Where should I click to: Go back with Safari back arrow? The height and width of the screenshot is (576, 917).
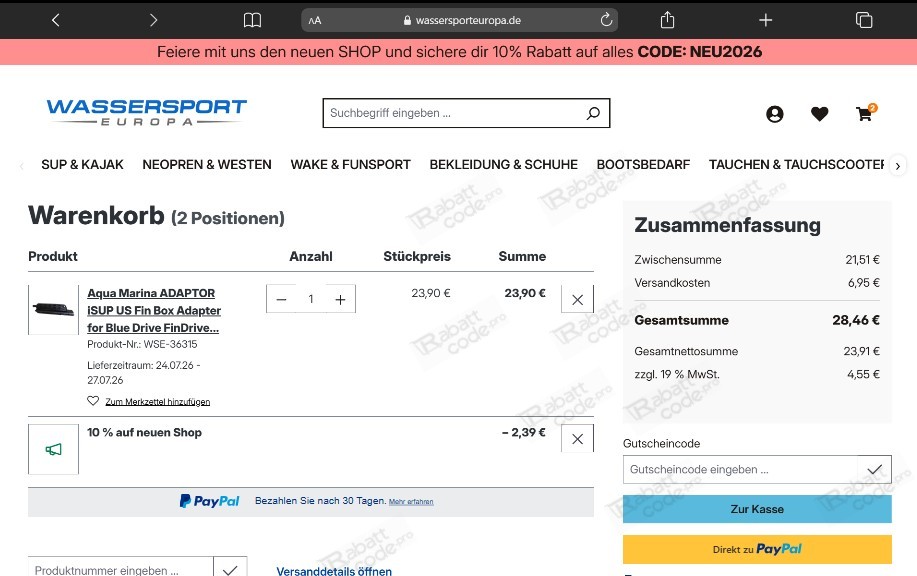point(56,20)
